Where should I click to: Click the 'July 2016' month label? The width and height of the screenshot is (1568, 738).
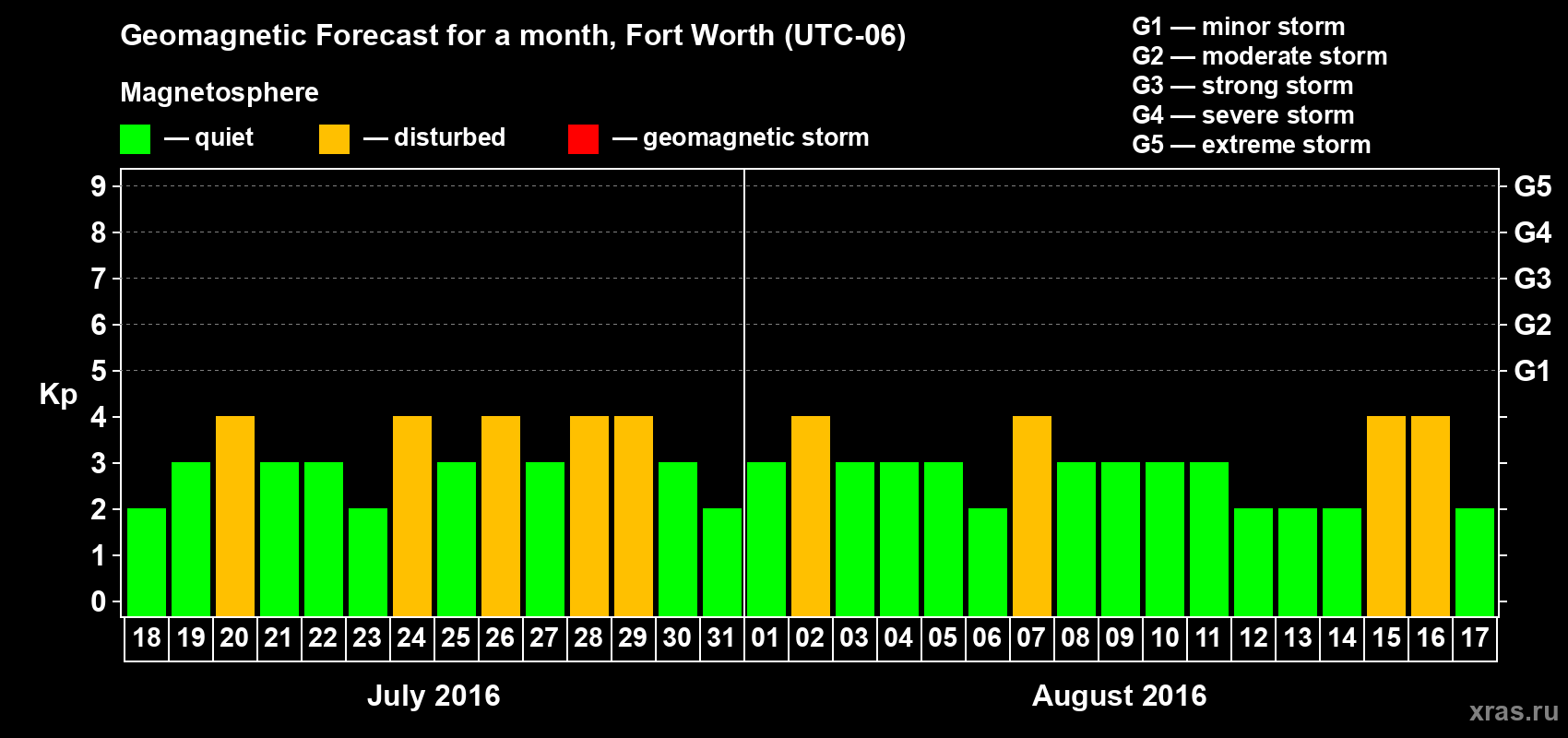pos(434,696)
